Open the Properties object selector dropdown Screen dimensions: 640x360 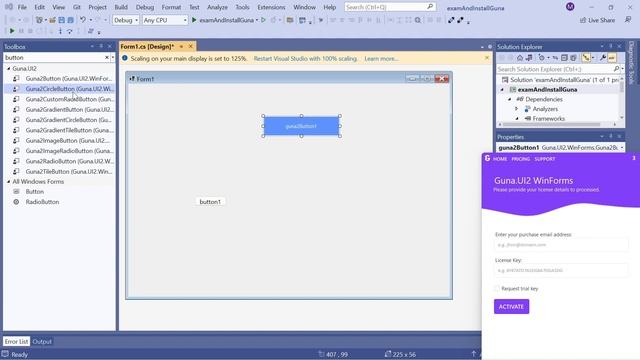click(622, 147)
